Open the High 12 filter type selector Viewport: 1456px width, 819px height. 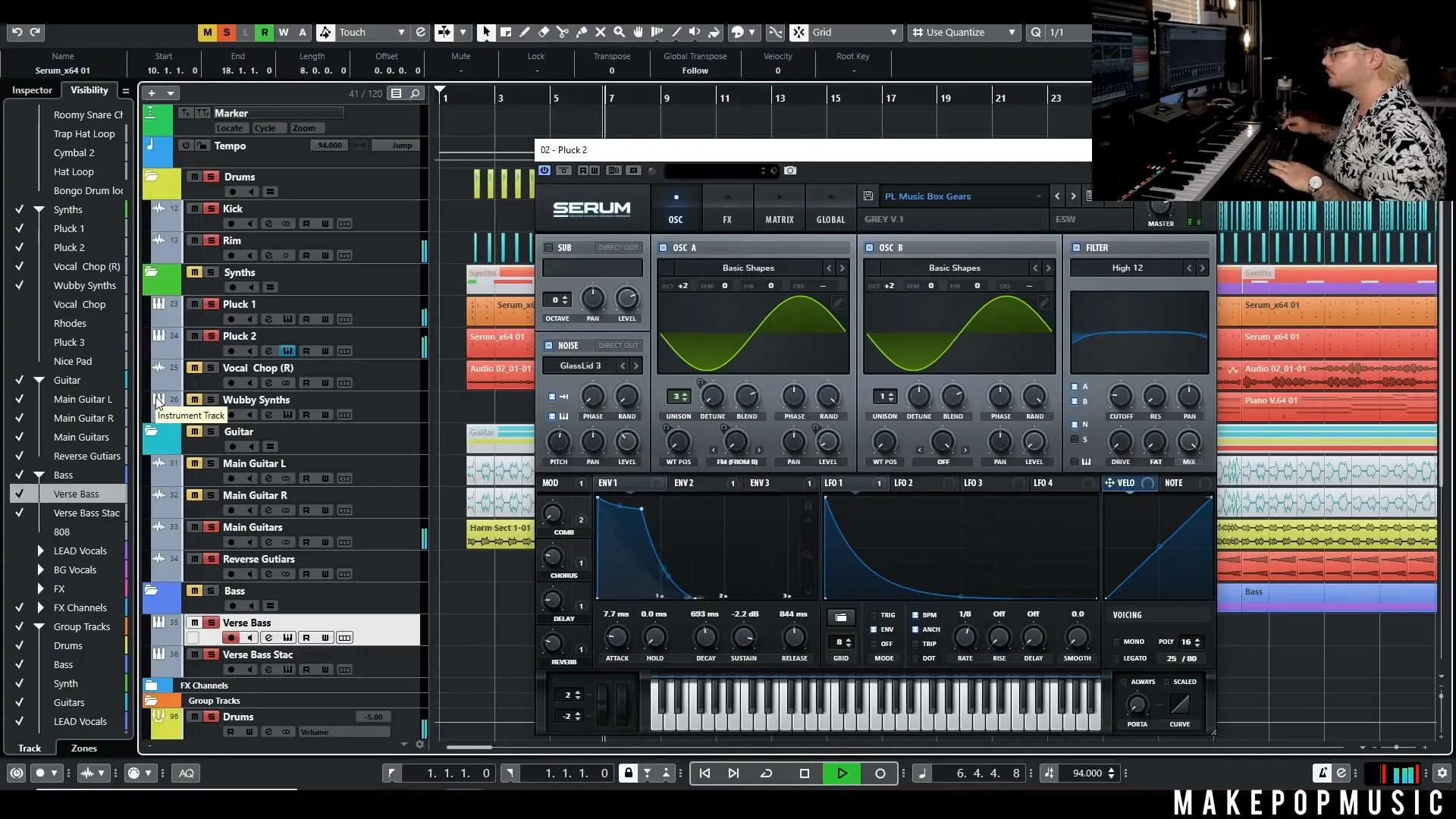1128,268
